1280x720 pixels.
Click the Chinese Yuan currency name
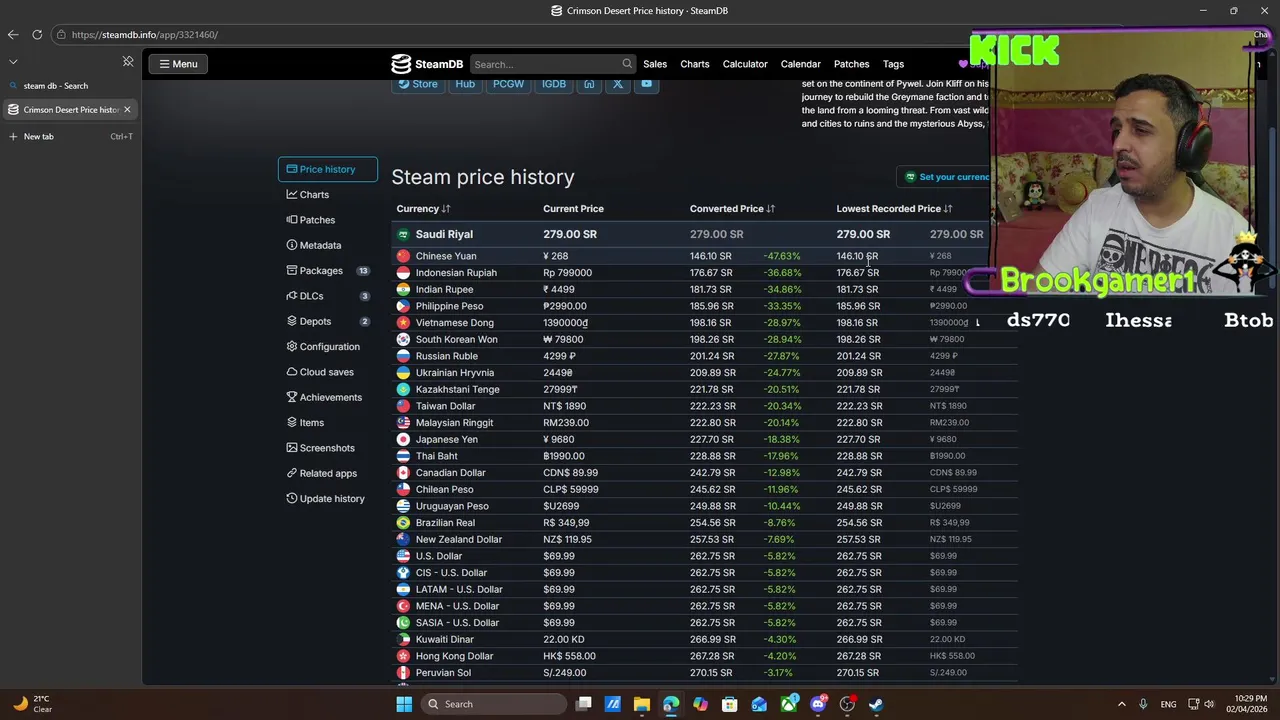tap(446, 256)
